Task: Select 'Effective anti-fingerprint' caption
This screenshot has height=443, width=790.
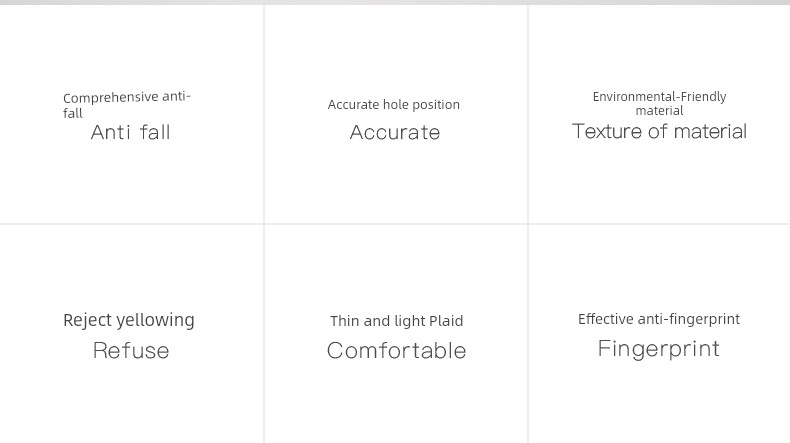Action: [x=659, y=319]
